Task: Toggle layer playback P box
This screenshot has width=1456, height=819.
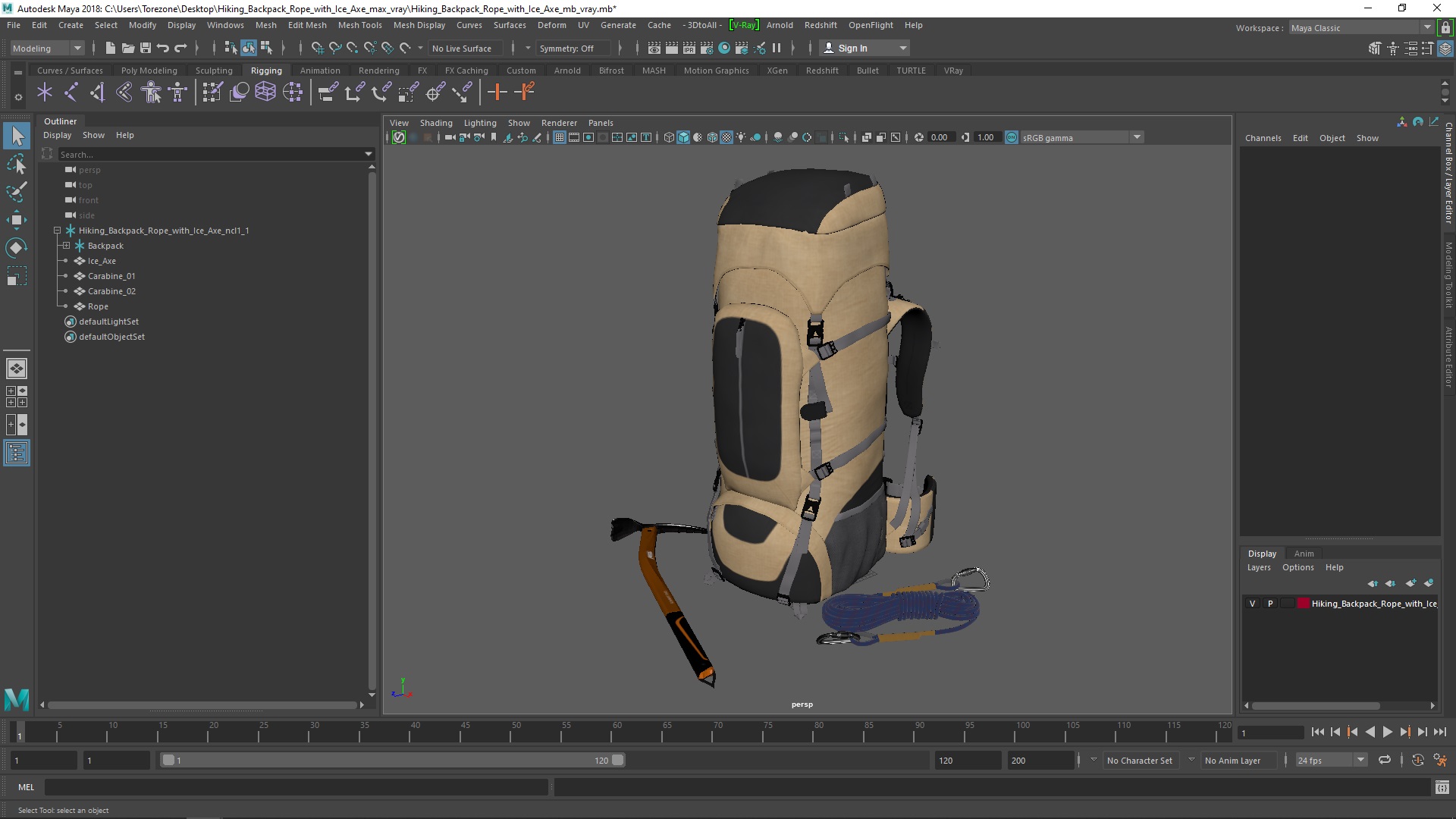Action: click(x=1270, y=604)
